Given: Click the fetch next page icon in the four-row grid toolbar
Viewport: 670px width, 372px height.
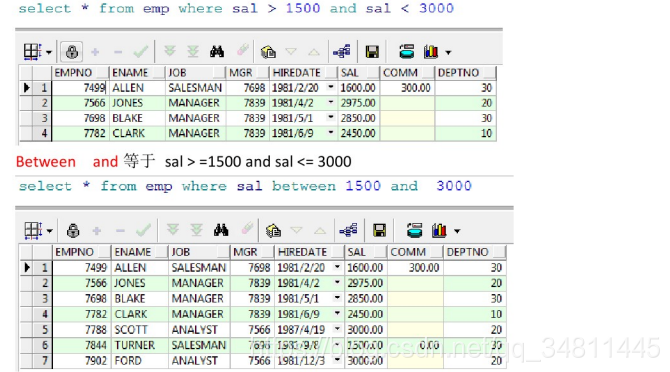Looking at the screenshot, I should tap(170, 52).
